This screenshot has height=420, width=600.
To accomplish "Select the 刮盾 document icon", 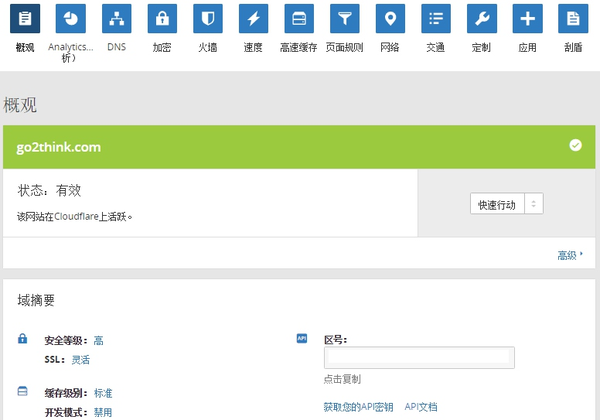I will pyautogui.click(x=573, y=18).
